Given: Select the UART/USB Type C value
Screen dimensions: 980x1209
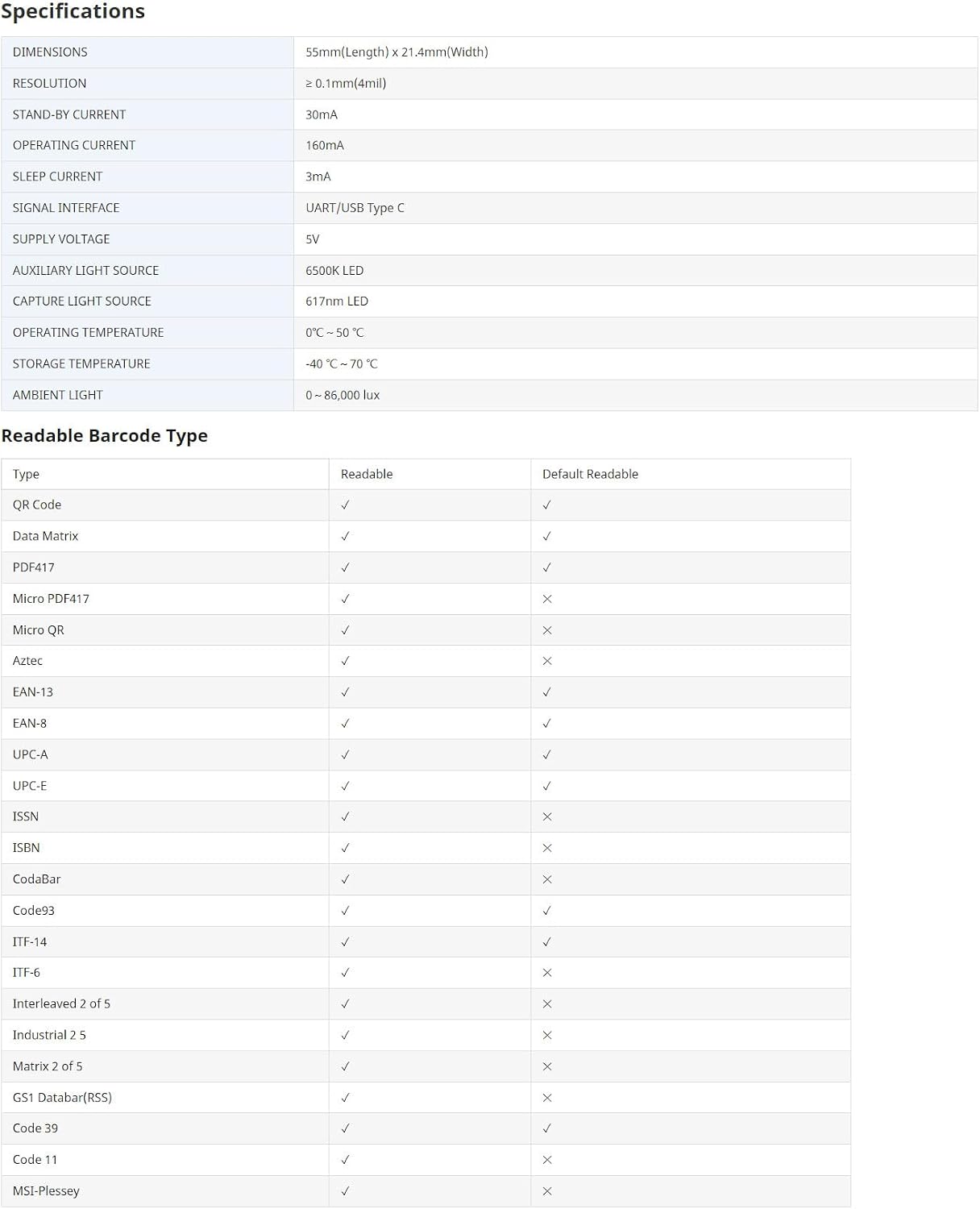Looking at the screenshot, I should pos(355,208).
